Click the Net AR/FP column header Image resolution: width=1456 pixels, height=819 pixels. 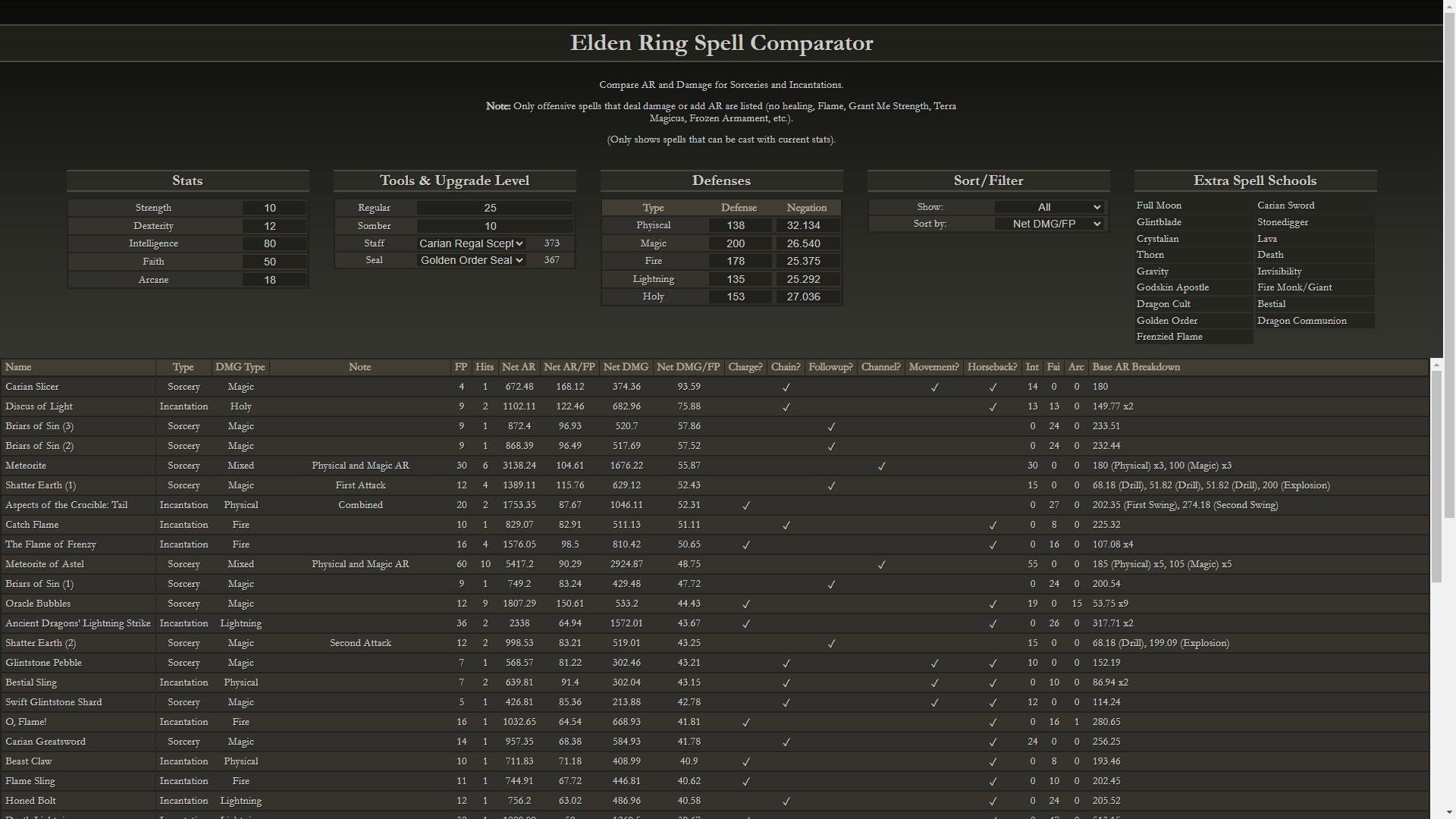570,367
